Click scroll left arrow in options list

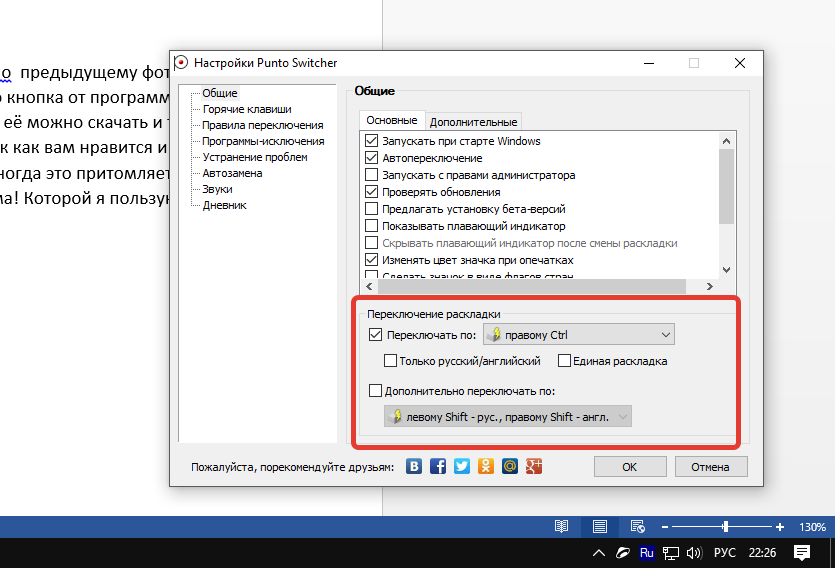[x=370, y=286]
